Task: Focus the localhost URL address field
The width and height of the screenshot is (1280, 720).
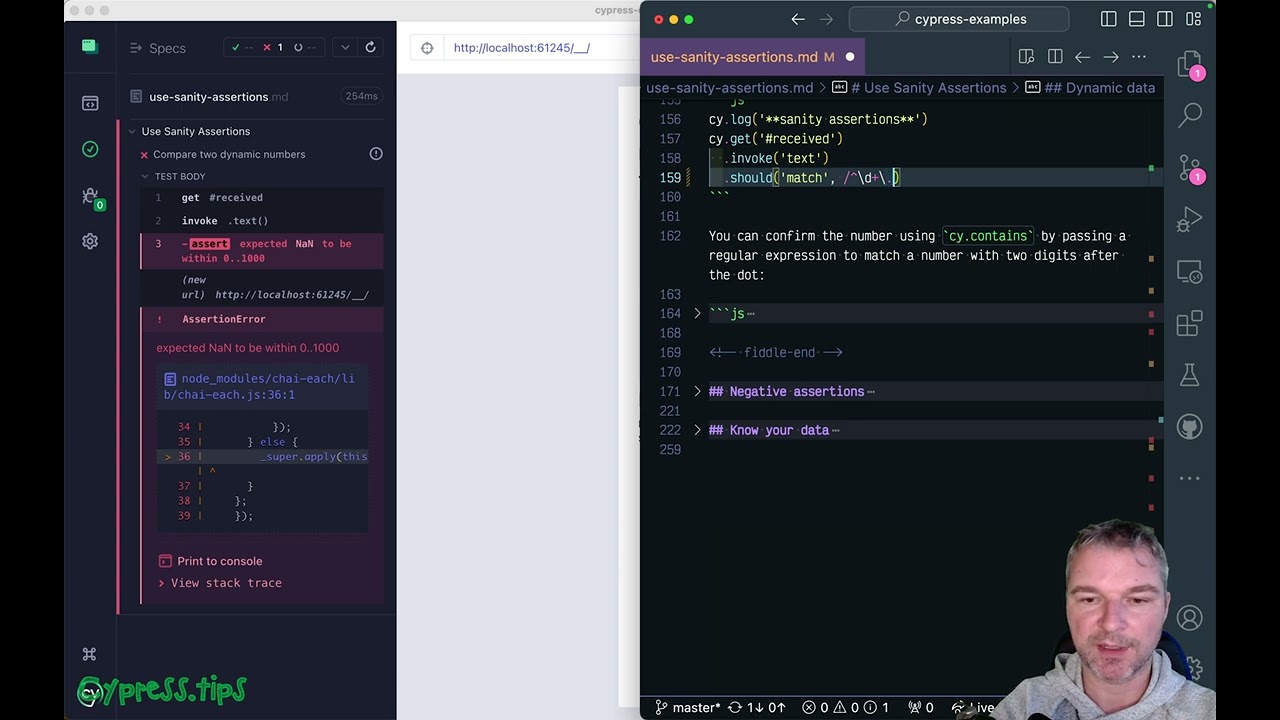Action: coord(521,48)
